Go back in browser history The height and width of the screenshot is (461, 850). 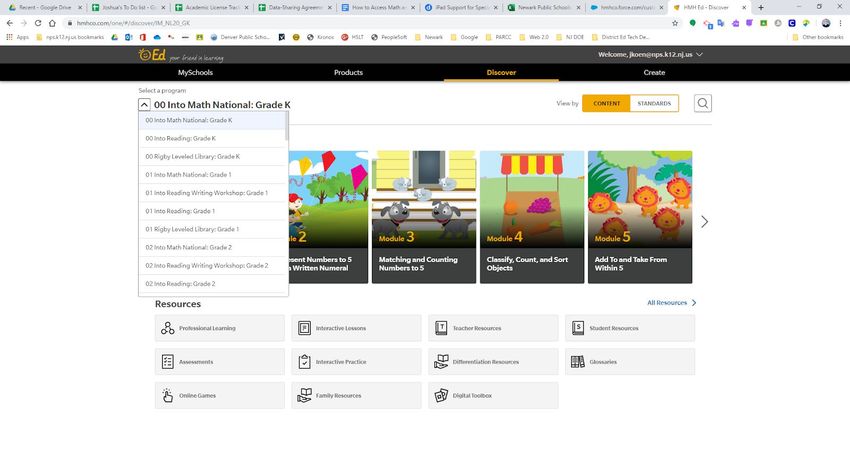point(9,23)
